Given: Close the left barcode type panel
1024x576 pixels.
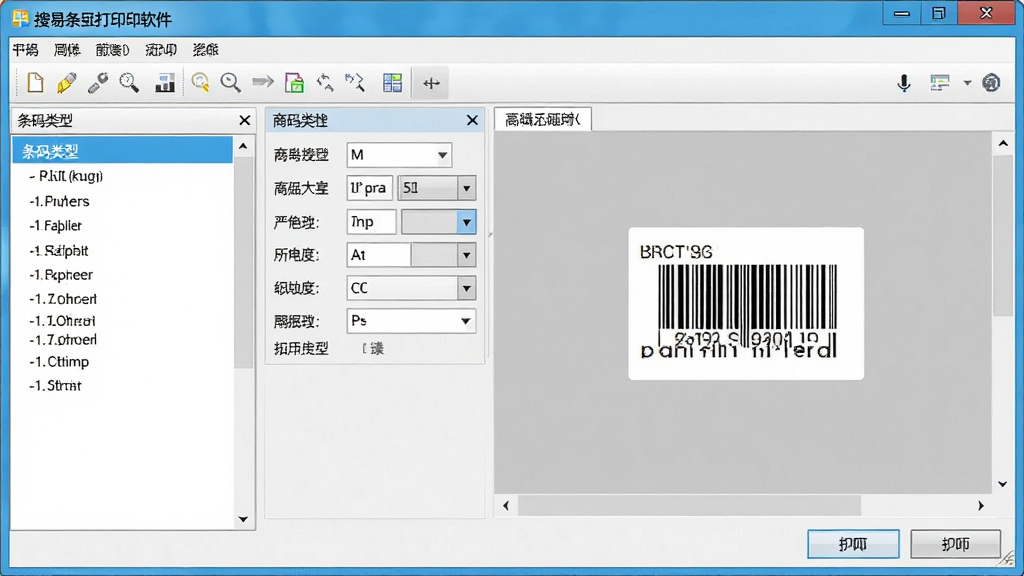Looking at the screenshot, I should click(x=244, y=120).
